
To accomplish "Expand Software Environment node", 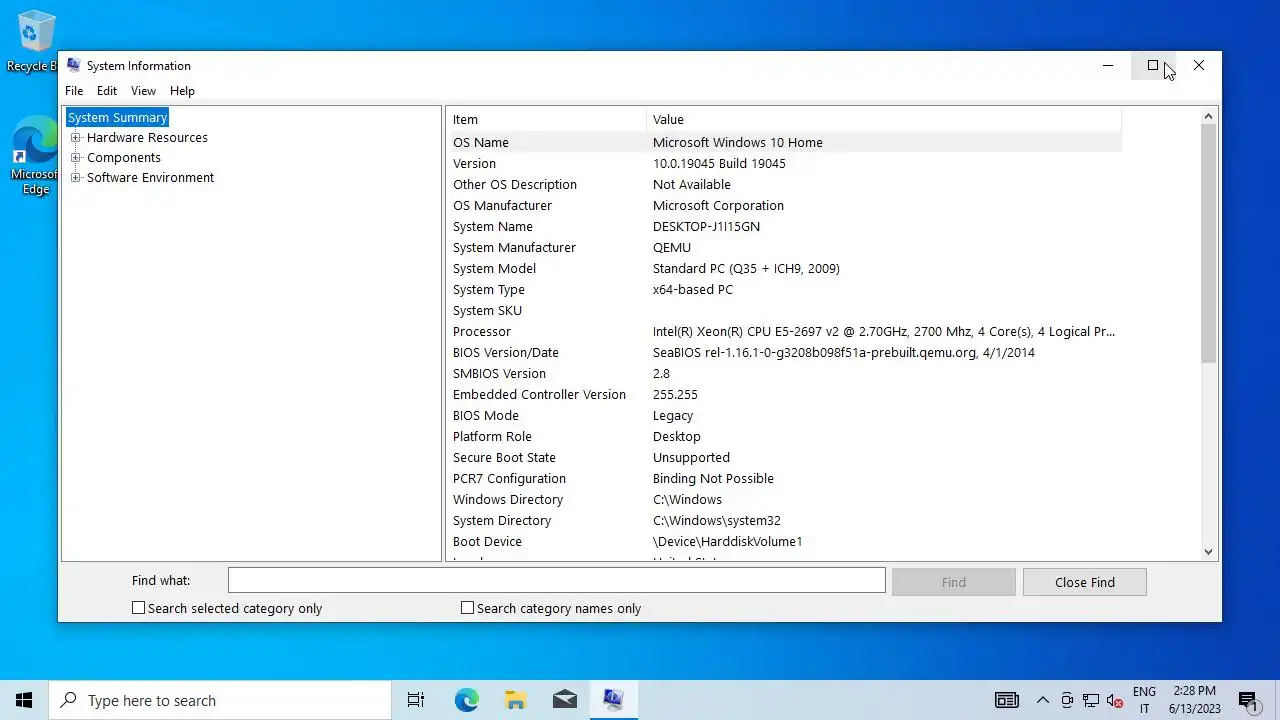I will pyautogui.click(x=76, y=178).
